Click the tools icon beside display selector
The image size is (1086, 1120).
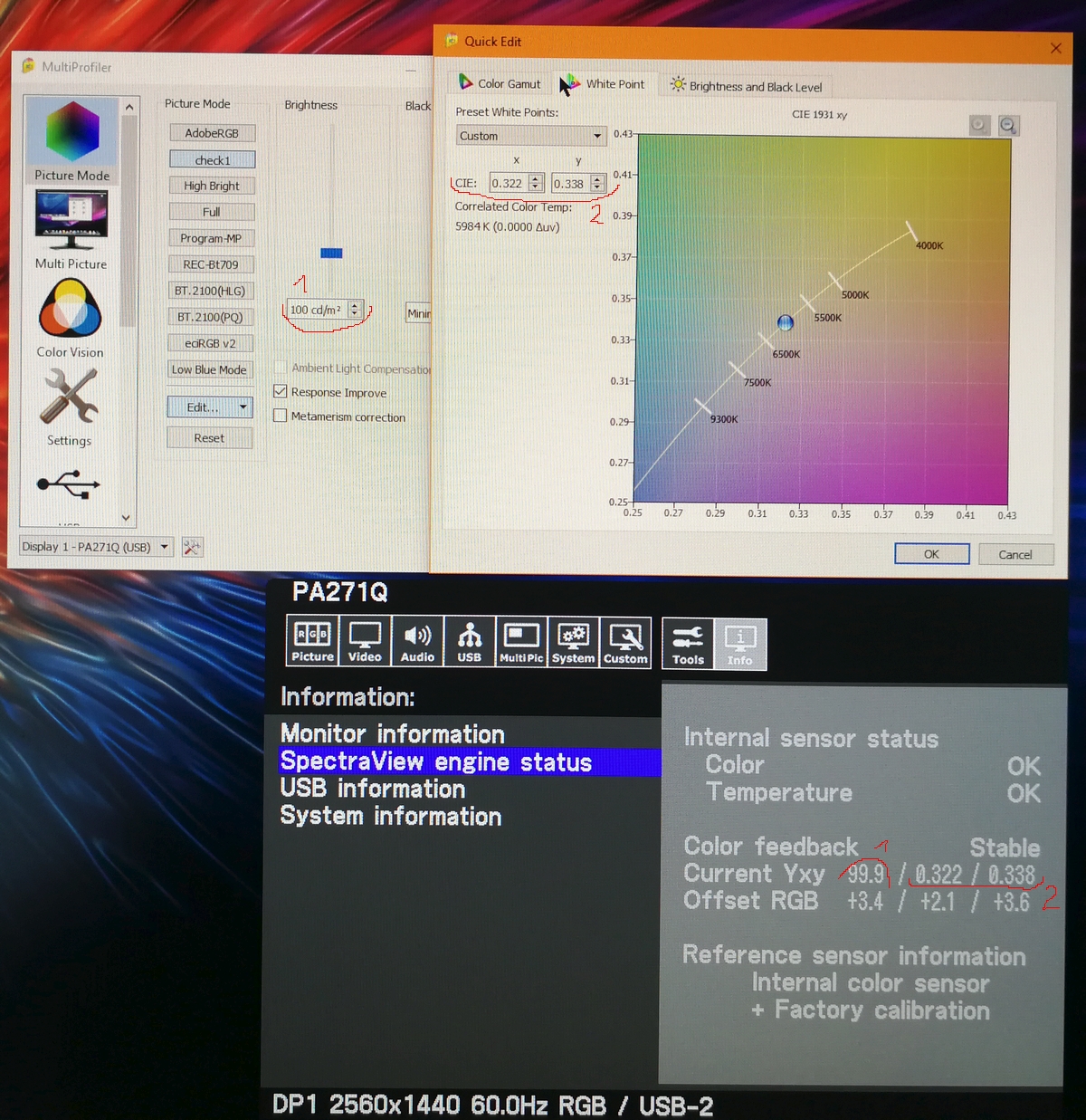(x=192, y=547)
